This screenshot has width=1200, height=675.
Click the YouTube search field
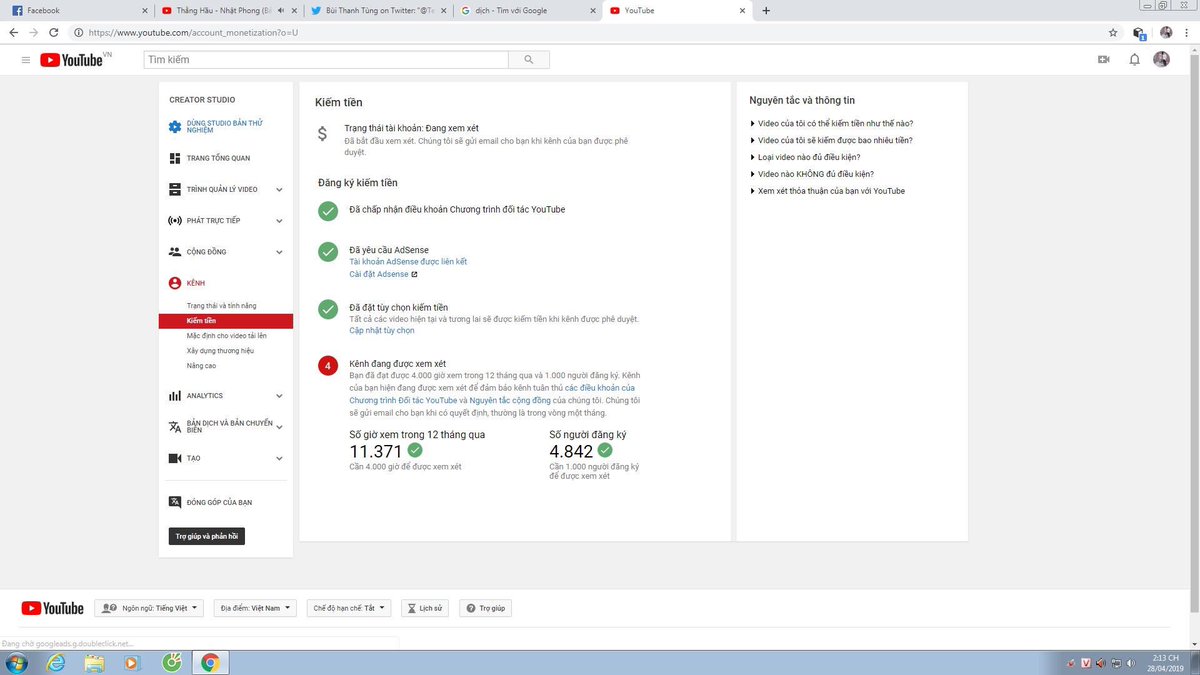[x=326, y=60]
